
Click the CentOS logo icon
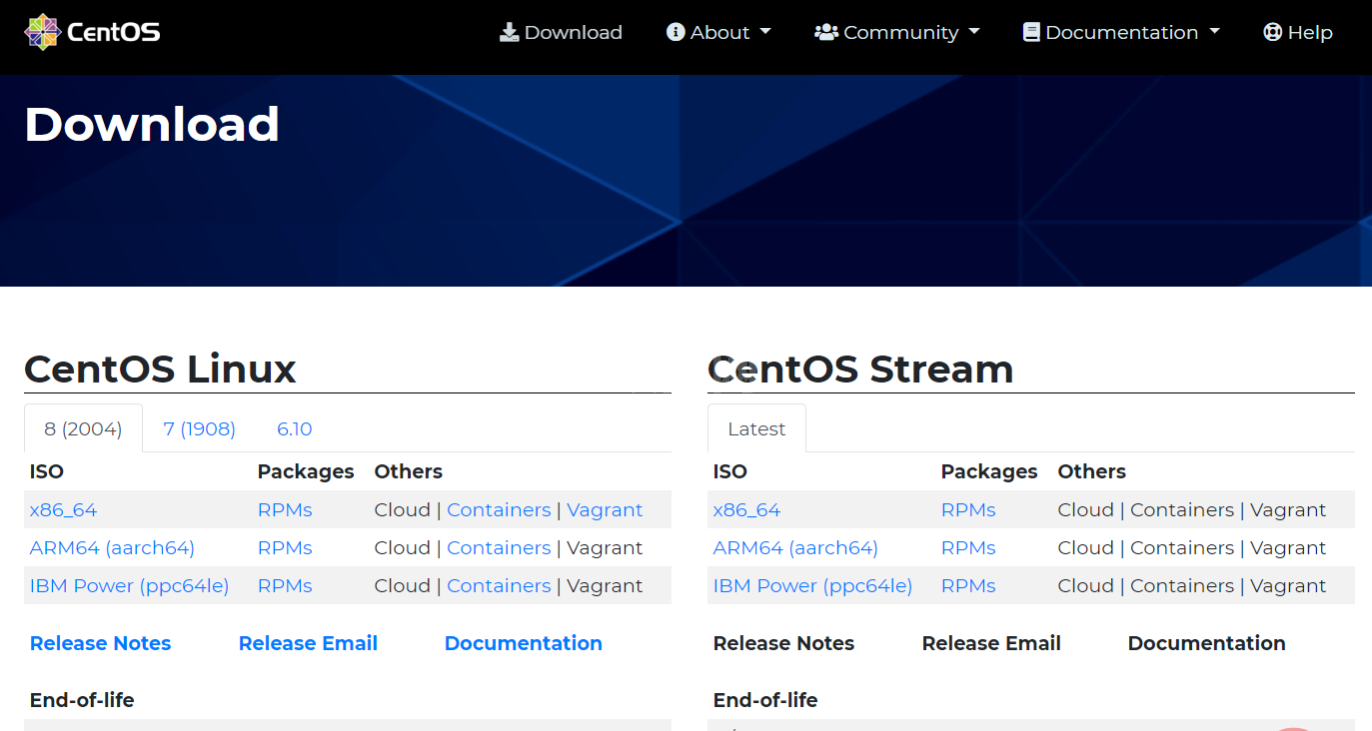[x=42, y=32]
